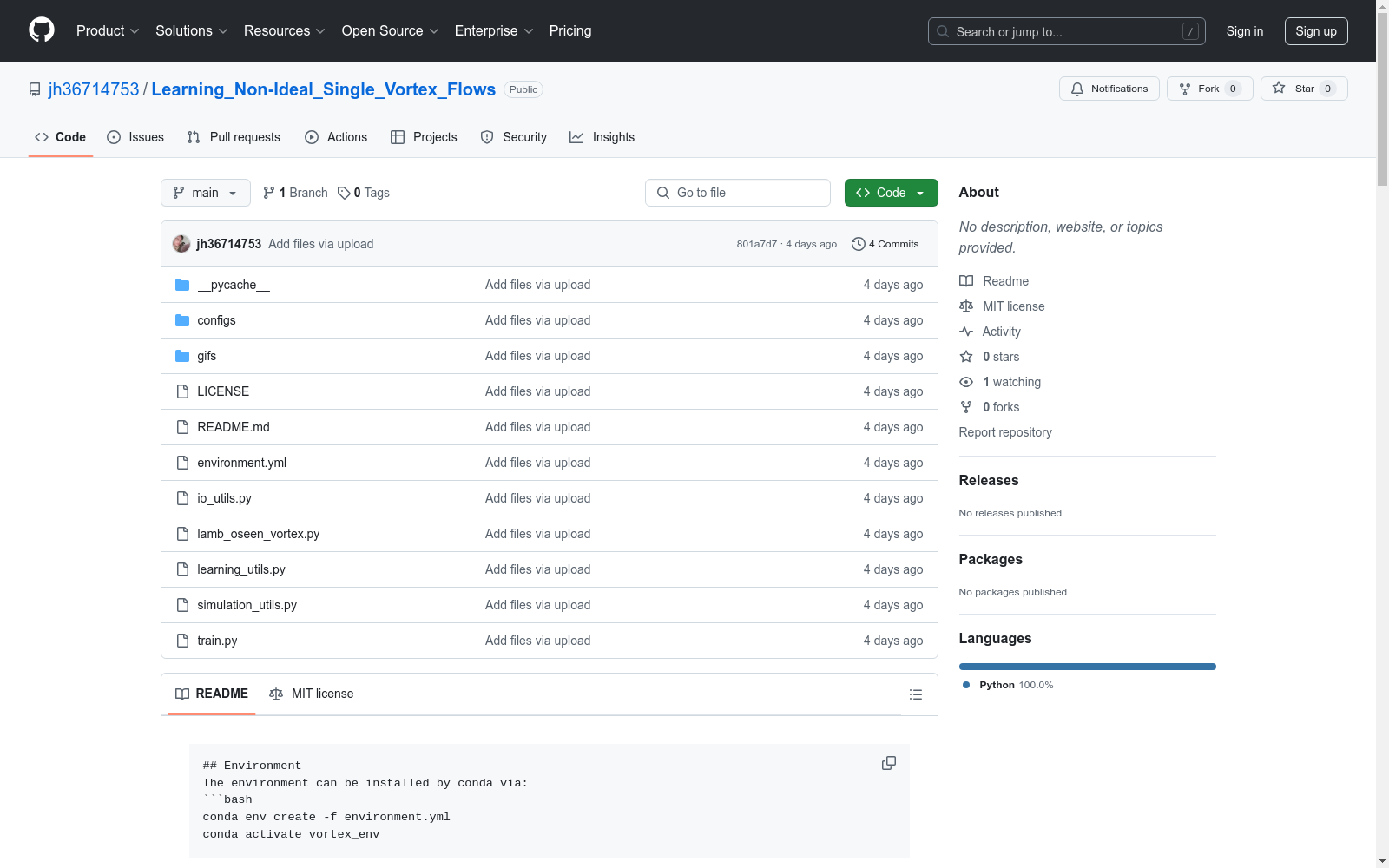Switch to the Projects tab
This screenshot has width=1389, height=868.
[x=424, y=137]
